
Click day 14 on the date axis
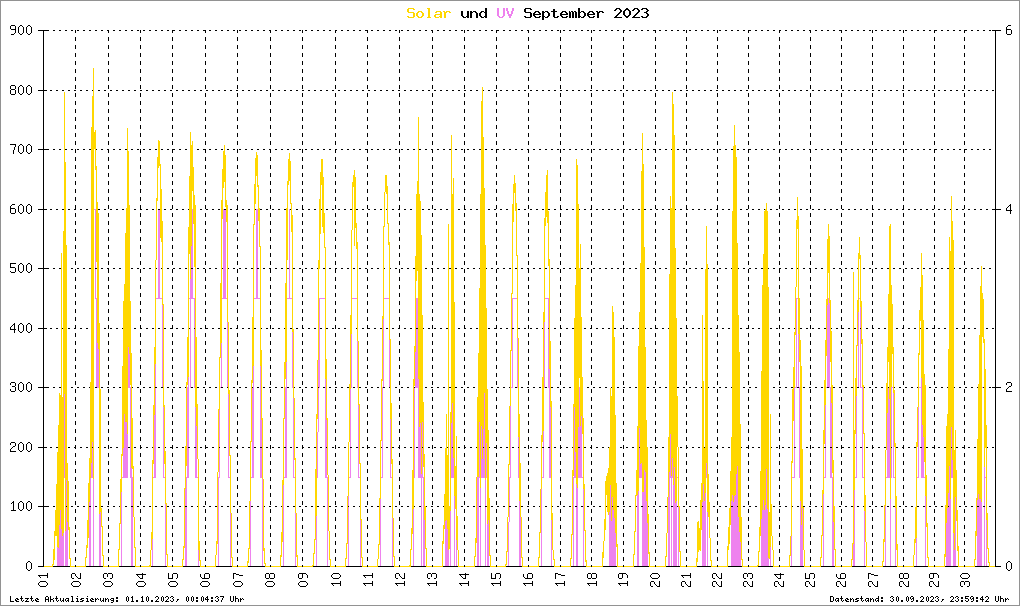coord(462,580)
